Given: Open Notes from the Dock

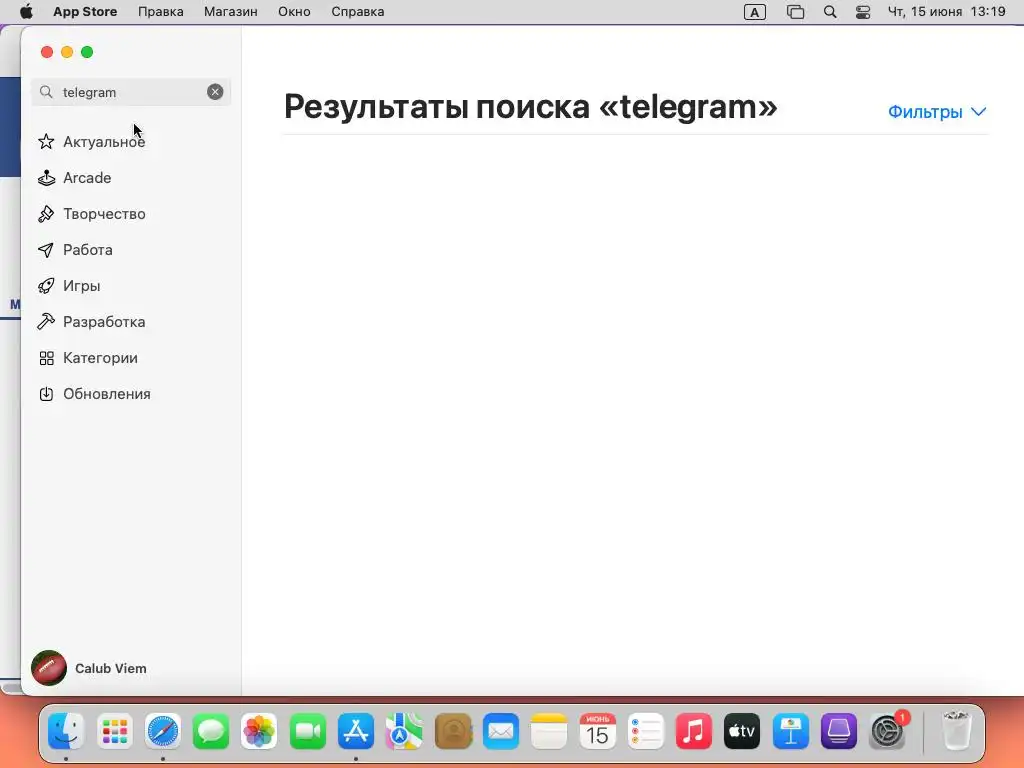Looking at the screenshot, I should coord(549,731).
